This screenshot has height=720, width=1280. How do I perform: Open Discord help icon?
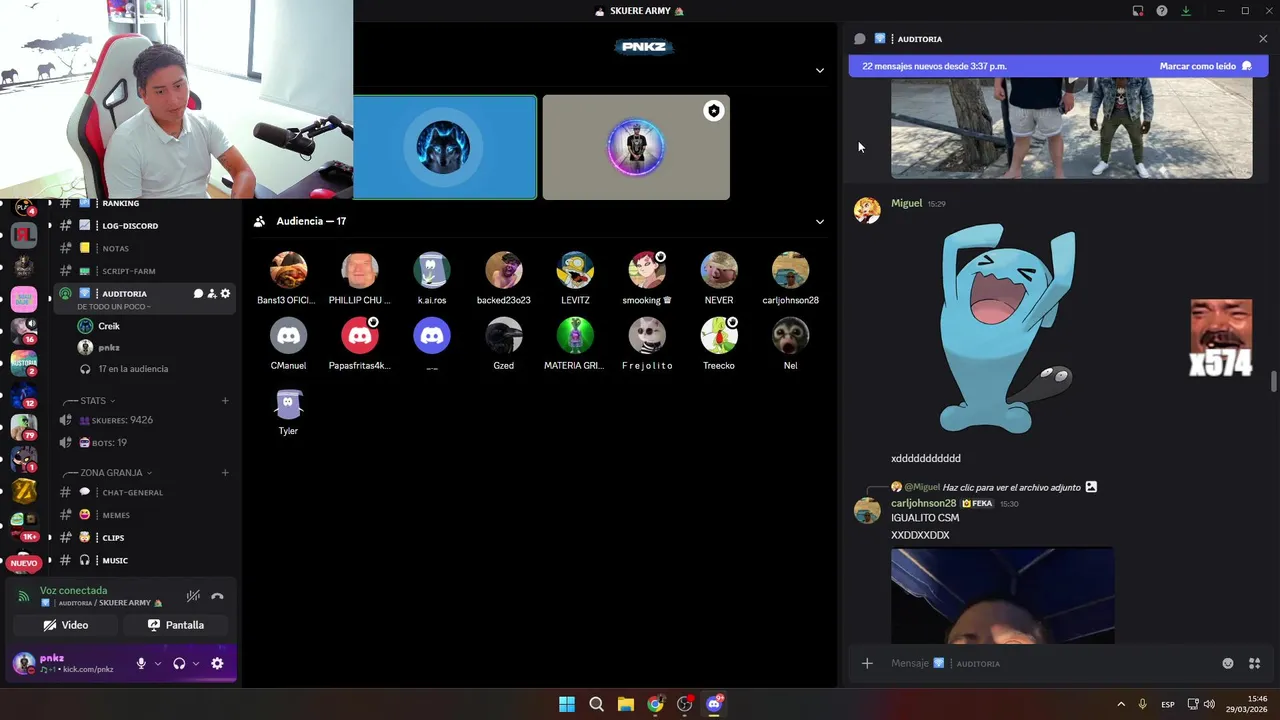coord(1162,11)
